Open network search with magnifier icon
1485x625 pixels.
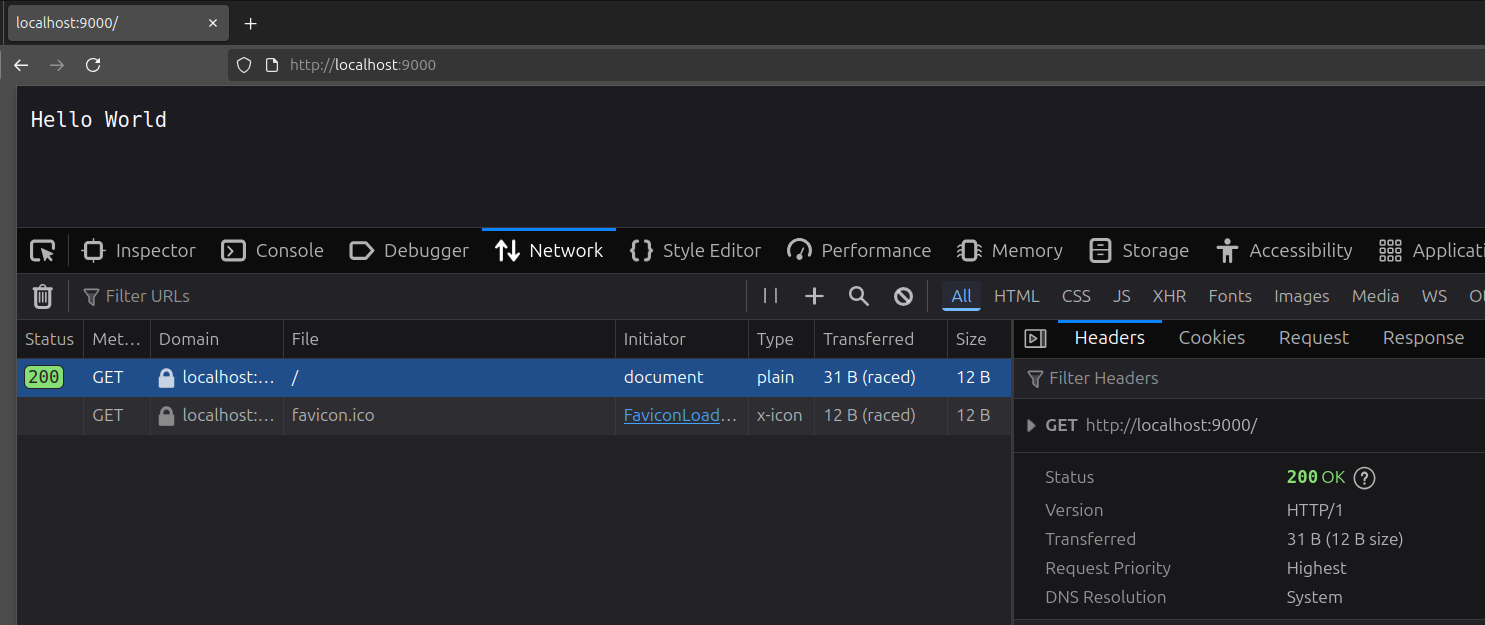pyautogui.click(x=858, y=296)
